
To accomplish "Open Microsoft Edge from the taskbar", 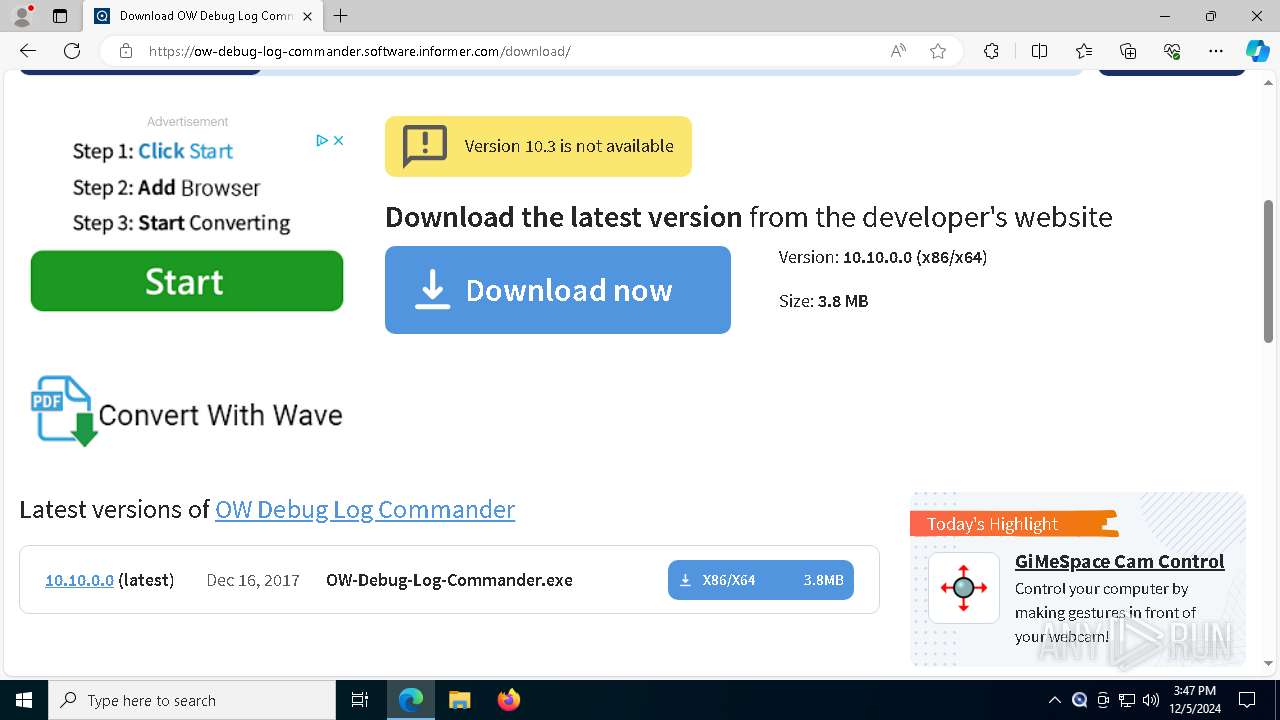I will point(411,700).
